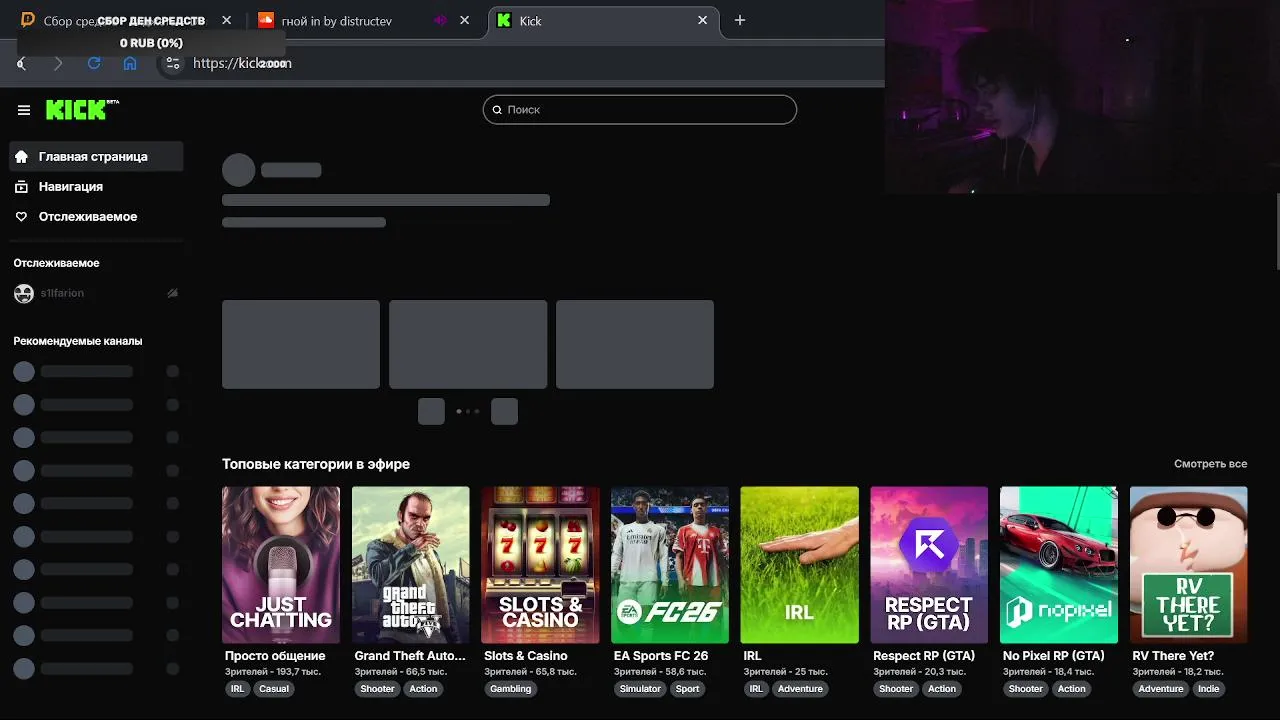The image size is (1280, 720).
Task: Open the Grand Theft Auto V thumbnail
Action: pyautogui.click(x=411, y=565)
